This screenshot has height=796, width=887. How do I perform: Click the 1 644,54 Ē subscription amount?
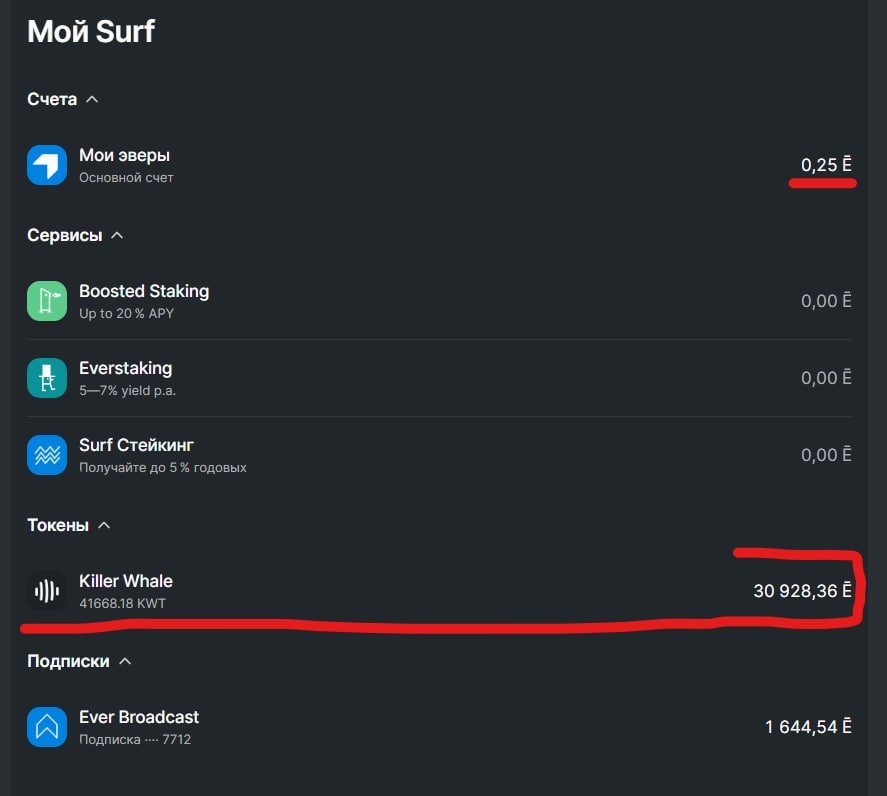pyautogui.click(x=808, y=727)
